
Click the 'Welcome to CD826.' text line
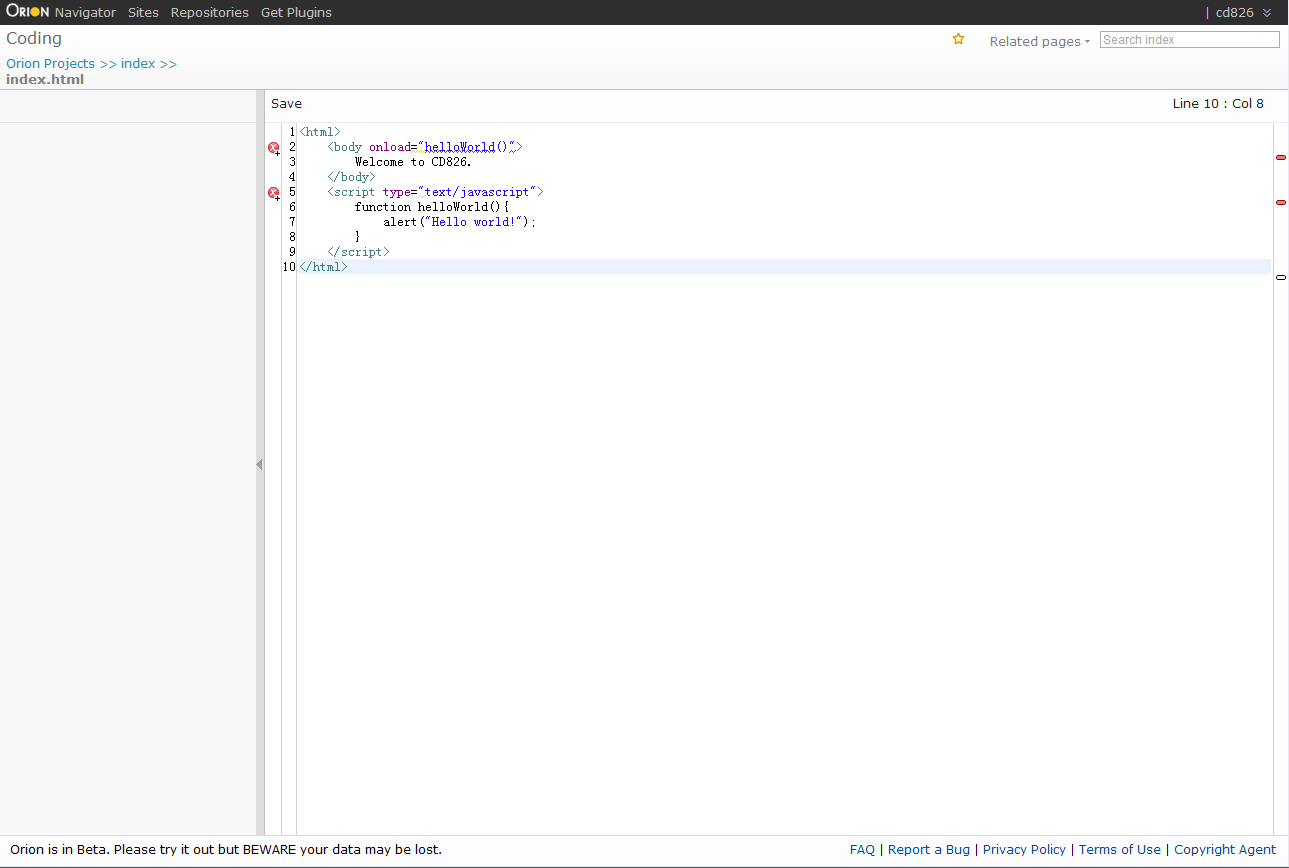pos(413,162)
